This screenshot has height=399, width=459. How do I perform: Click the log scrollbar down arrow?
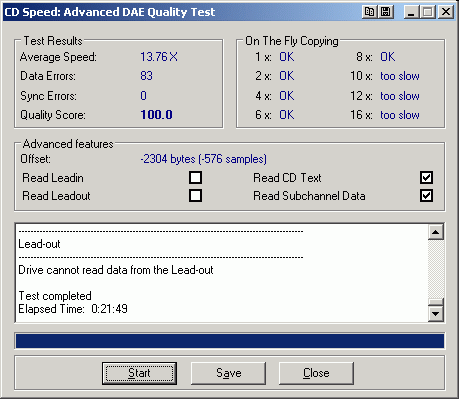pyautogui.click(x=436, y=314)
